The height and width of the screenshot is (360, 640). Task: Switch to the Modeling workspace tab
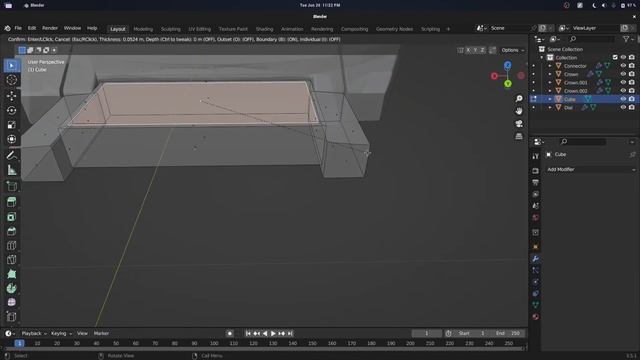pyautogui.click(x=143, y=29)
